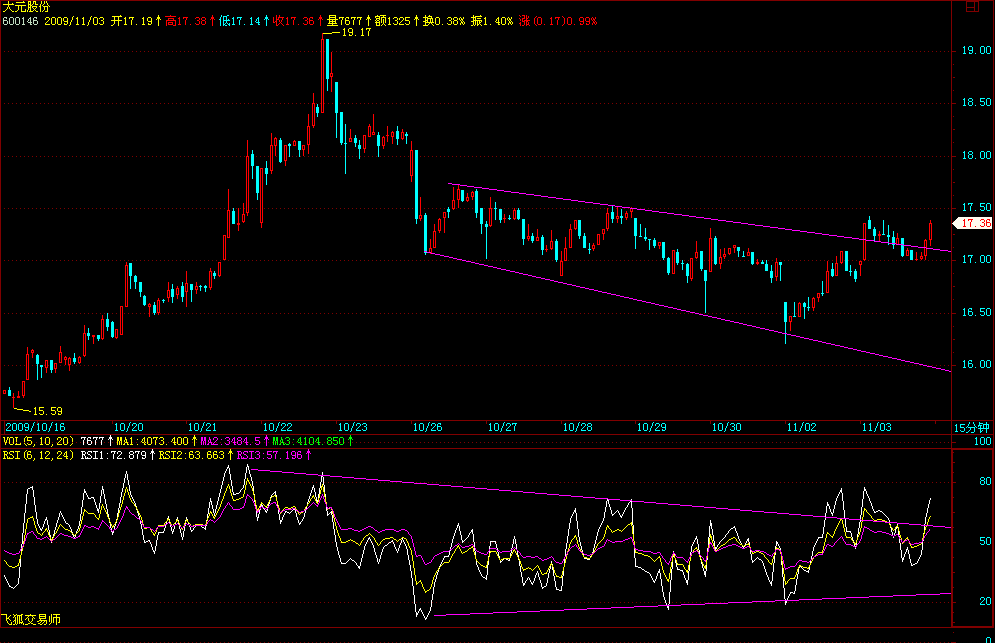Click the 16.00 price axis label
This screenshot has height=643, width=995.
[x=976, y=364]
